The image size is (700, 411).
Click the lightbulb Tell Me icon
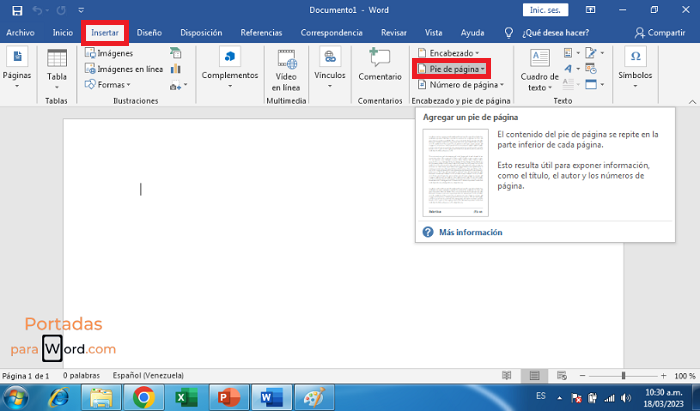click(x=508, y=33)
